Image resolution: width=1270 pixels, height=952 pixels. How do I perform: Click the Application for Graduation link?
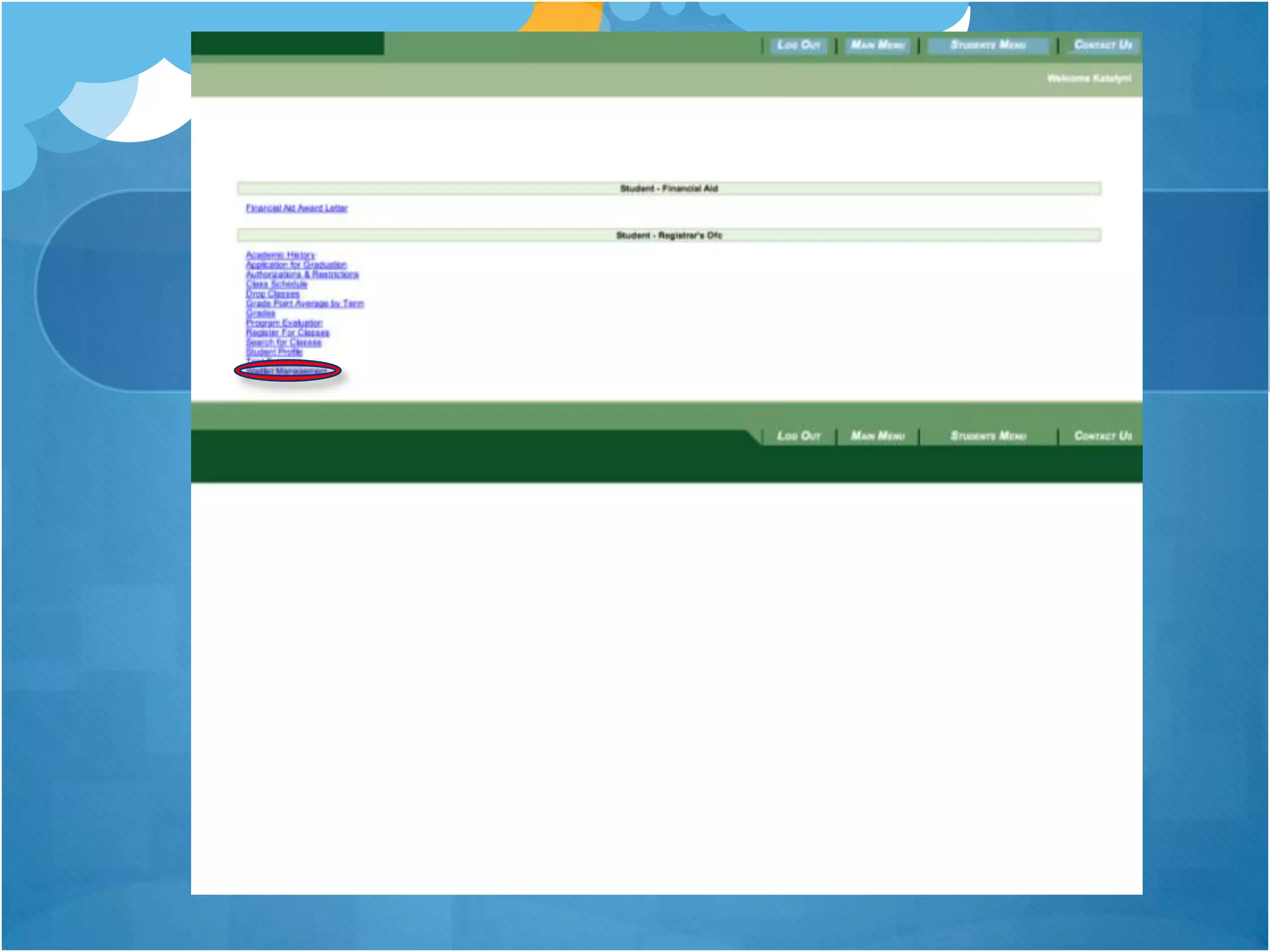[x=296, y=265]
